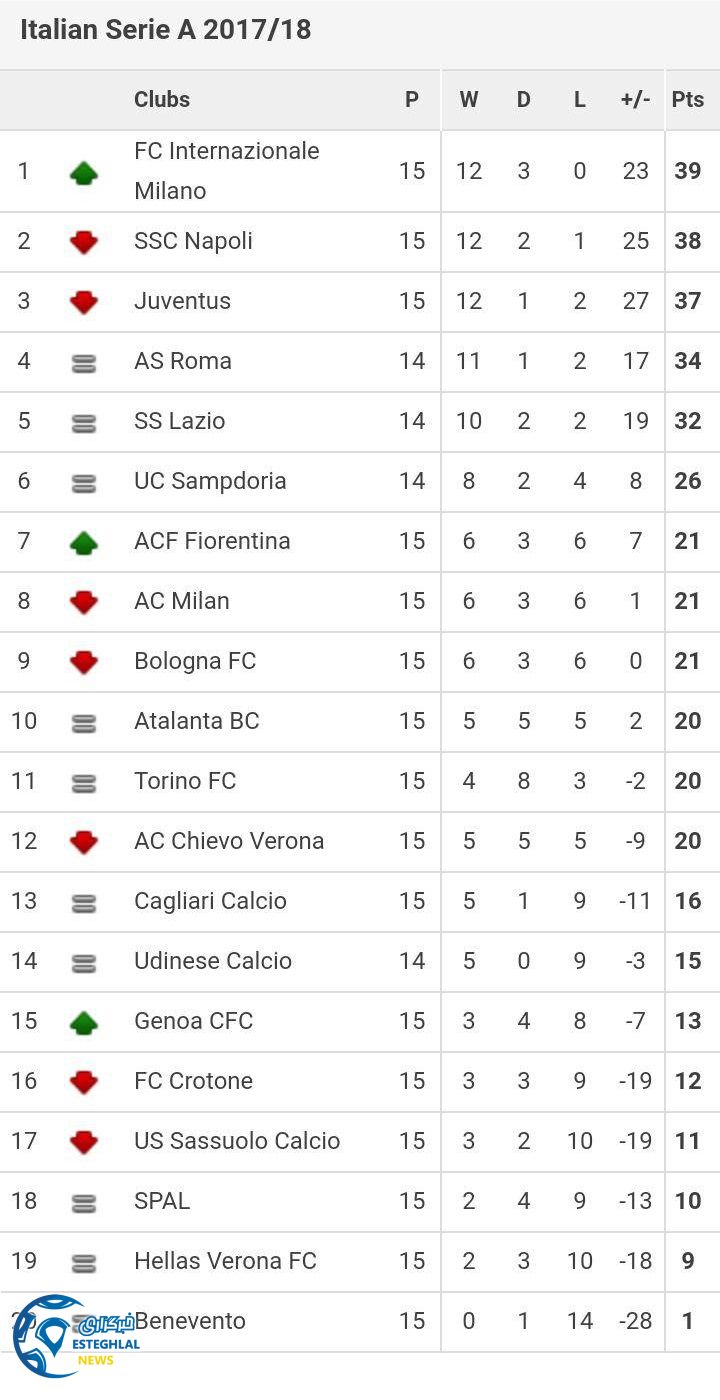Click red down arrow beside FC Crotone
720x1400 pixels.
point(84,1082)
